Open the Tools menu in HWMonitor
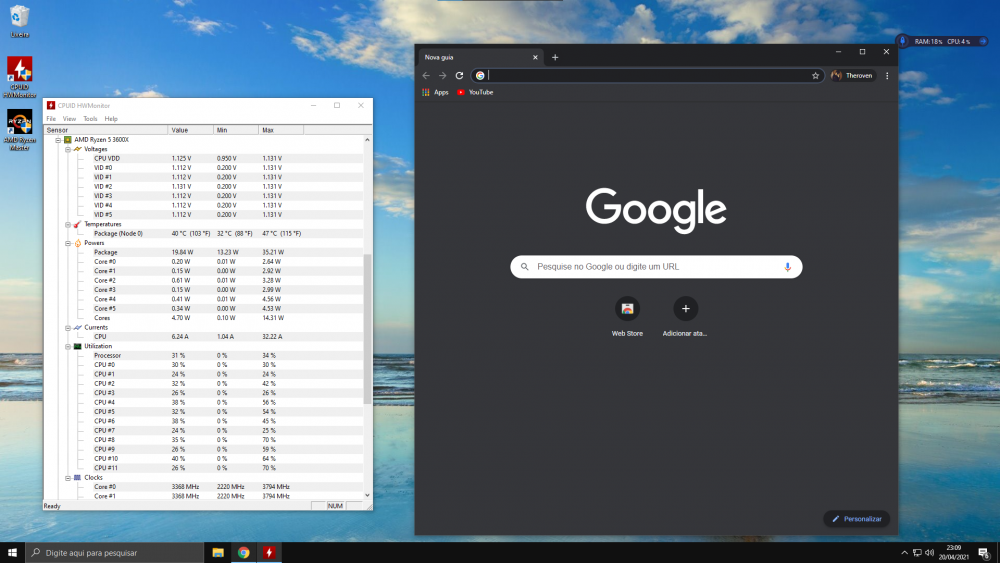 click(x=90, y=119)
